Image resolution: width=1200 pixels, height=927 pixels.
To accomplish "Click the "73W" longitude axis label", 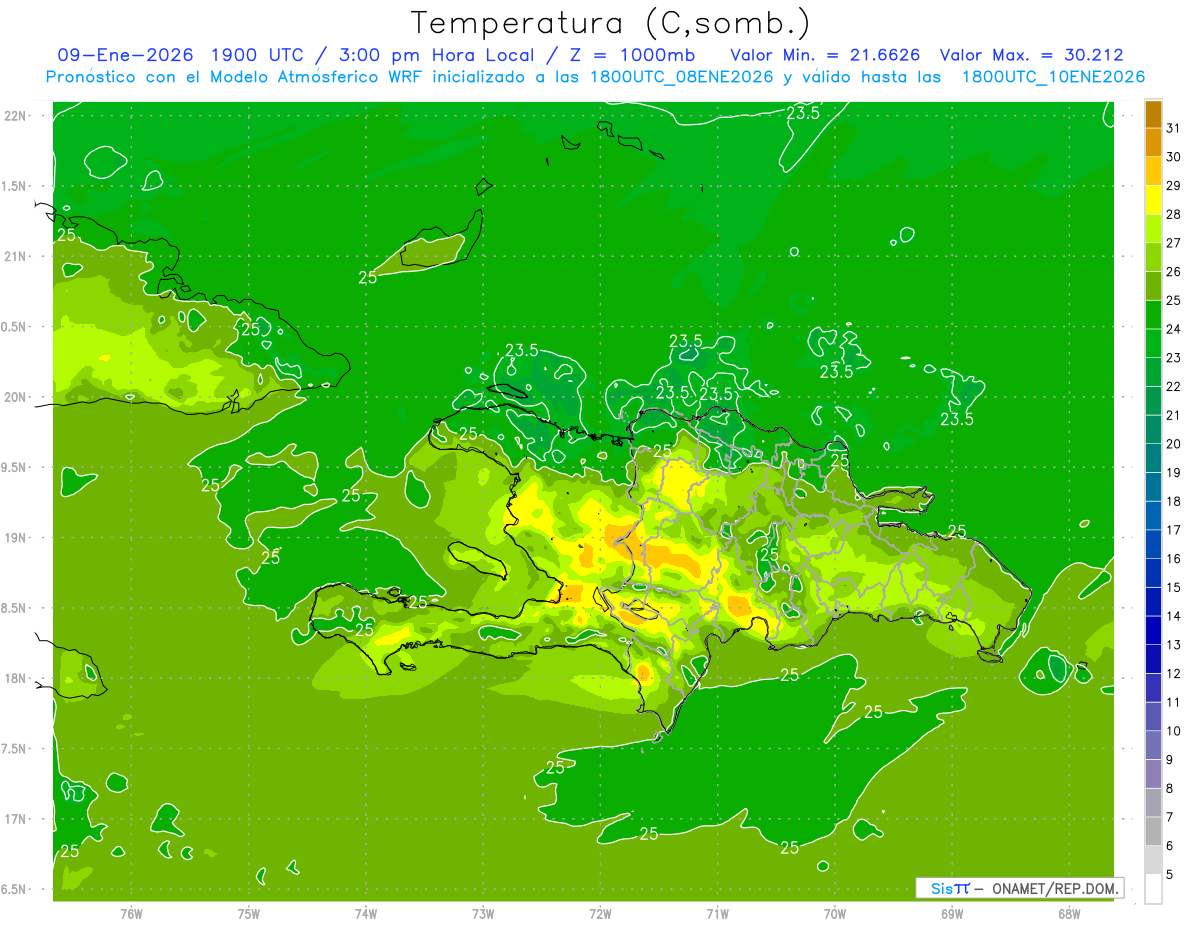I will pyautogui.click(x=483, y=914).
